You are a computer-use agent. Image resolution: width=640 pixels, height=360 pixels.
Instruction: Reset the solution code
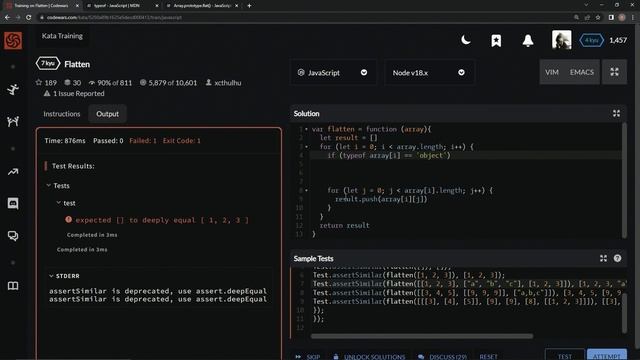point(488,356)
